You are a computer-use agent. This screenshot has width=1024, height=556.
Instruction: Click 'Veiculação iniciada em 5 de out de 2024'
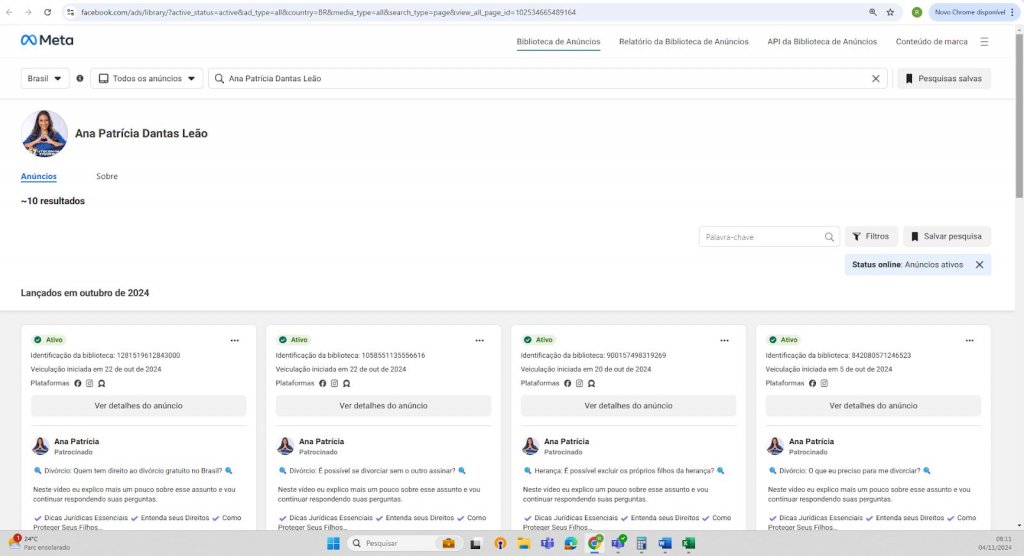click(829, 370)
